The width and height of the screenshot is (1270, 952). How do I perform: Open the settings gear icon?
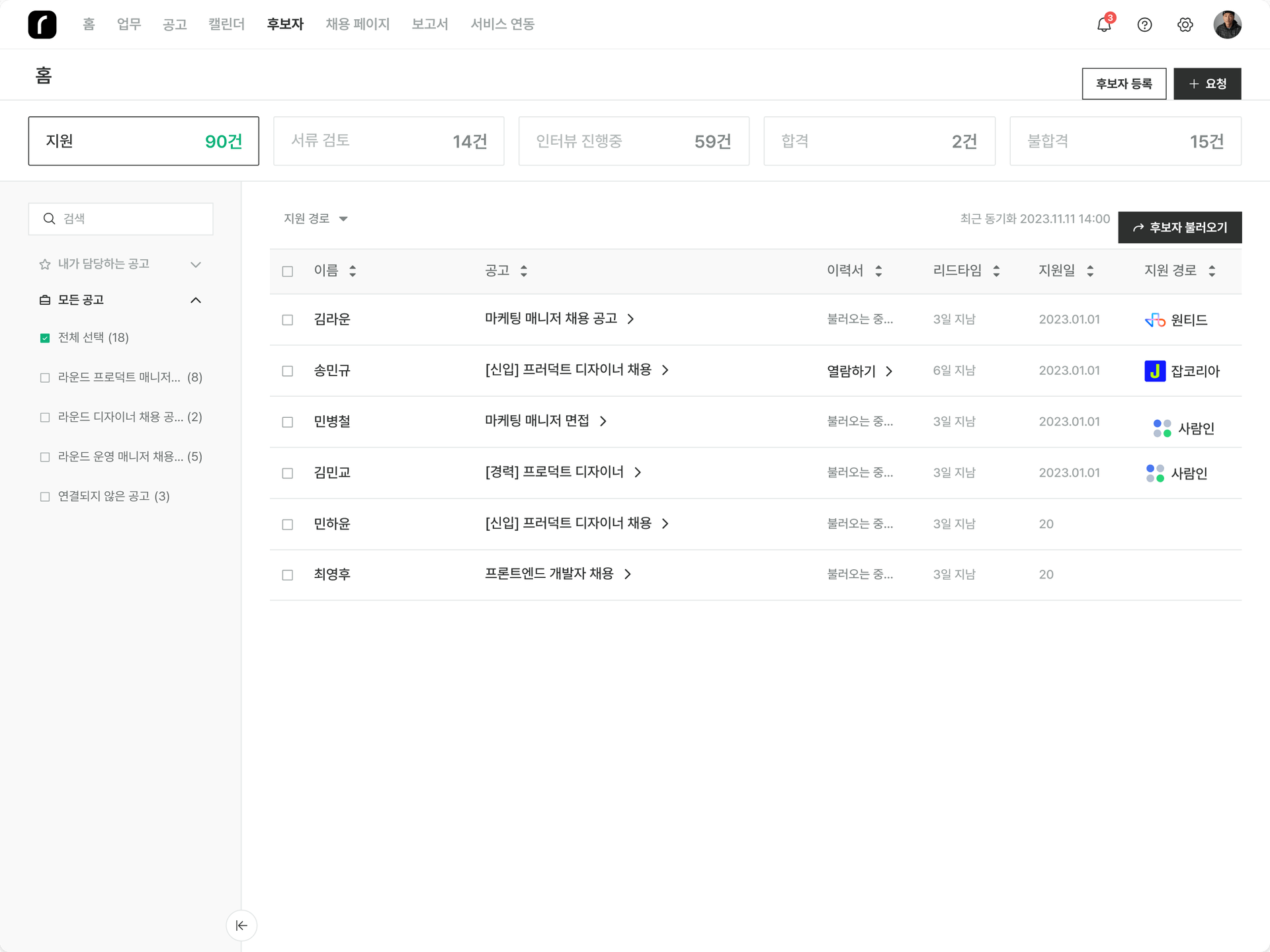1185,24
